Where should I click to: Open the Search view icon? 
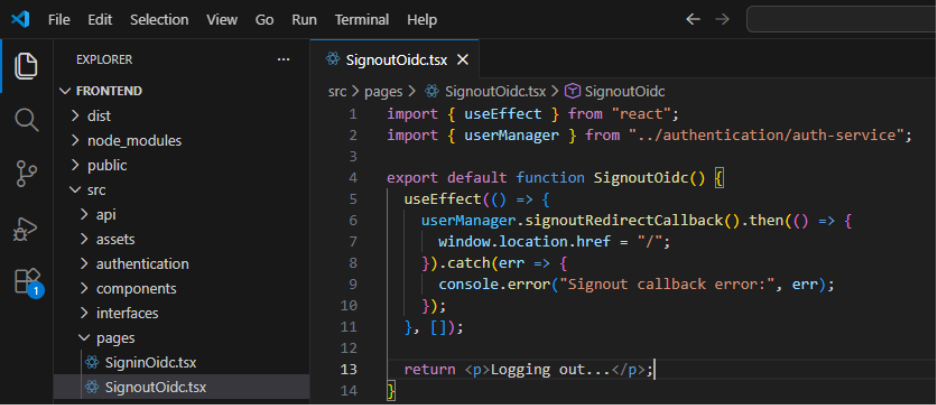point(27,121)
